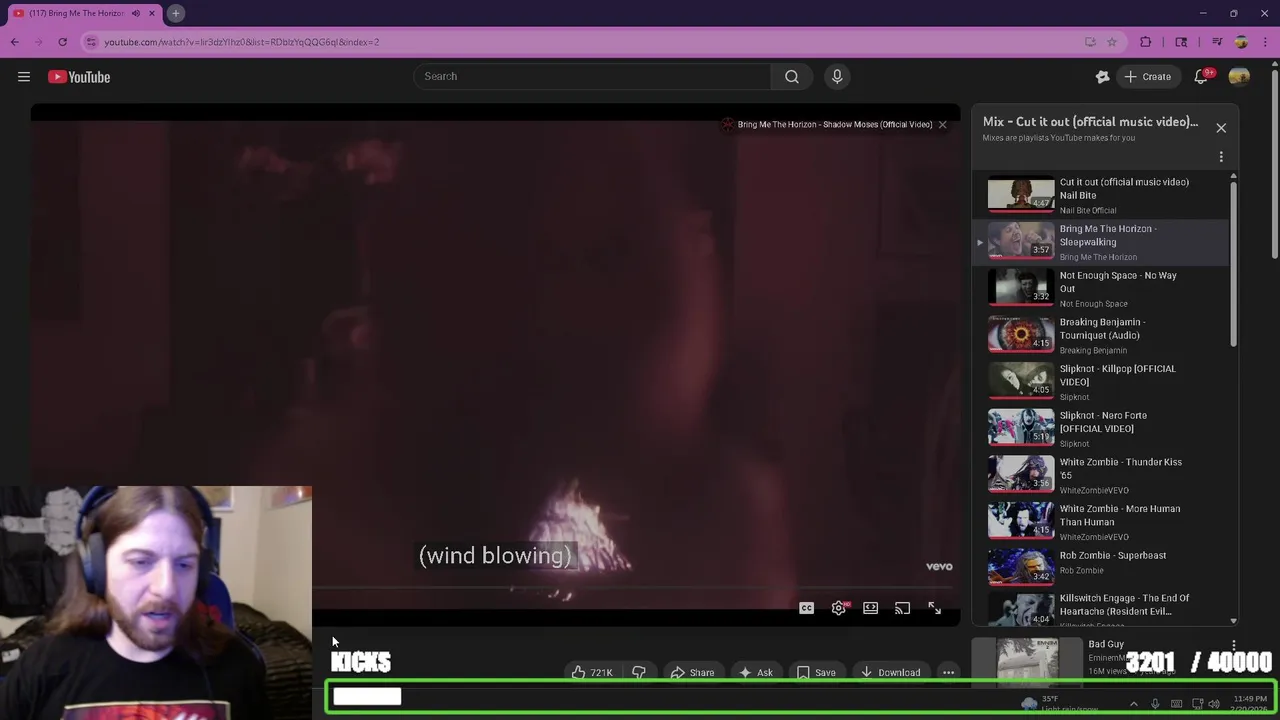The height and width of the screenshot is (720, 1280).
Task: Like the video showing 721K
Action: coord(591,672)
